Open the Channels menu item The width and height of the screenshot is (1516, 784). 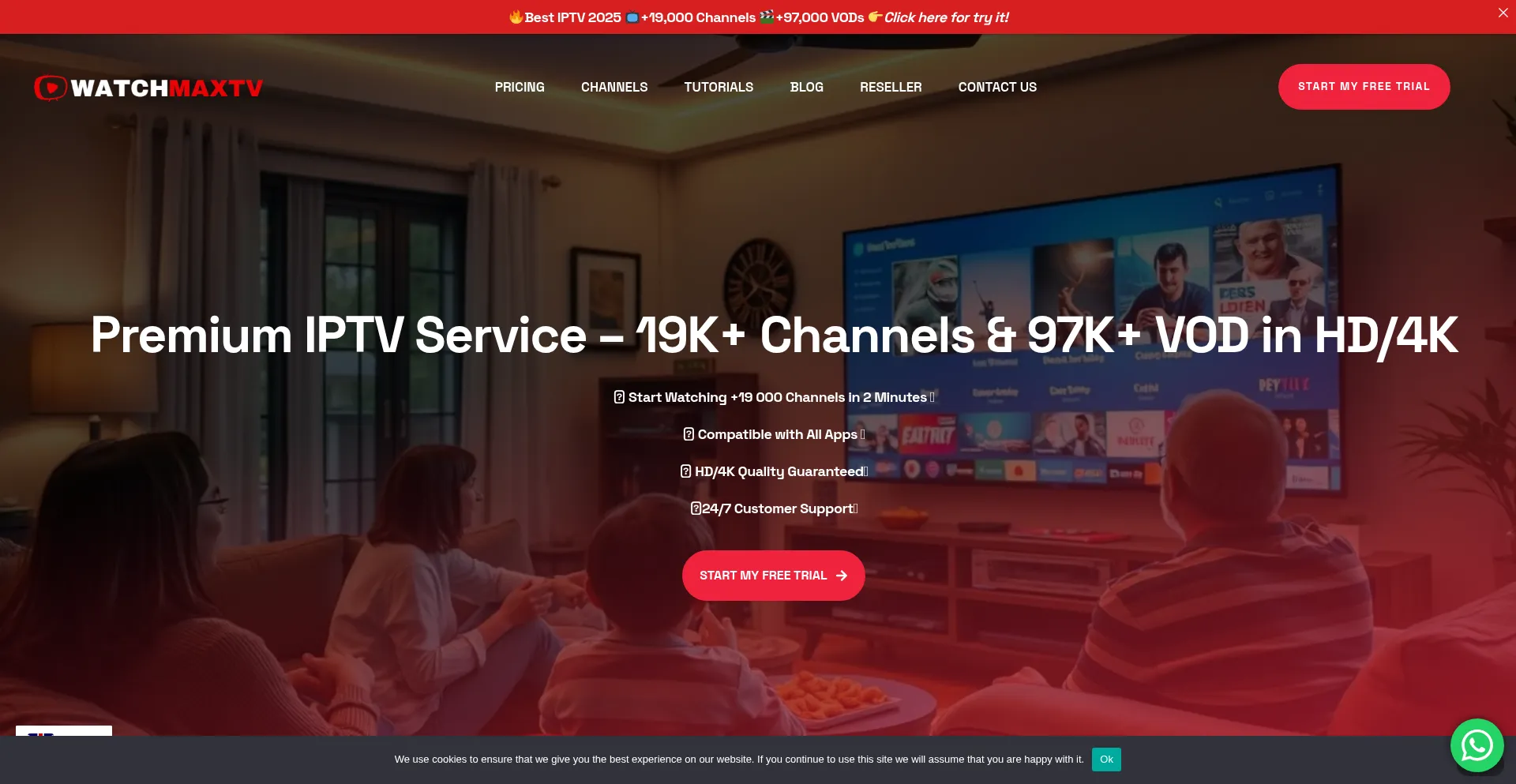coord(614,87)
